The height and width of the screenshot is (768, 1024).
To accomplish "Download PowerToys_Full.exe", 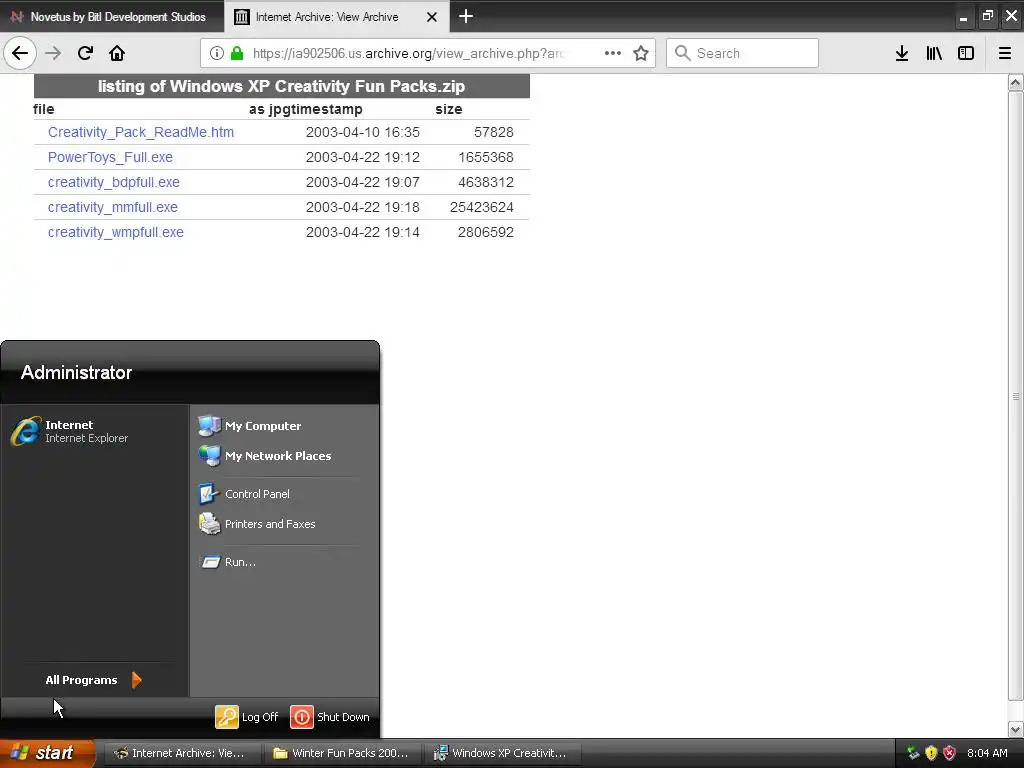I will coord(110,157).
